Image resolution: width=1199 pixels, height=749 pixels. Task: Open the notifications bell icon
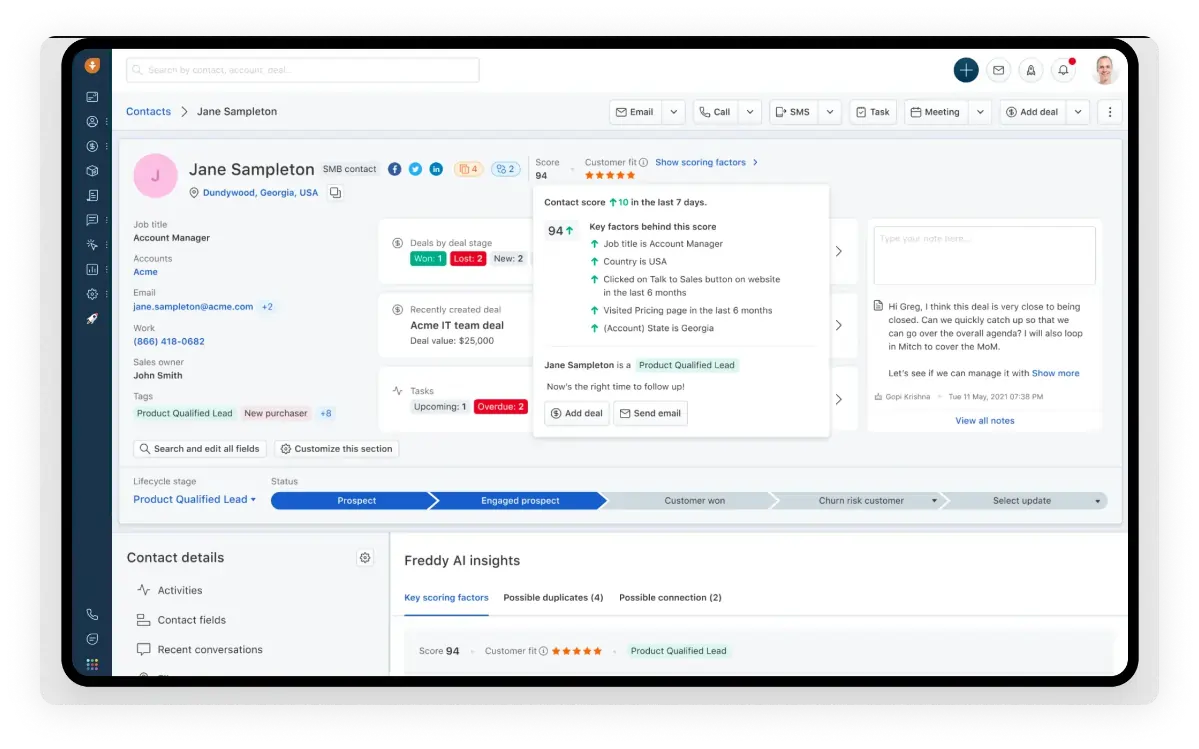[1064, 70]
